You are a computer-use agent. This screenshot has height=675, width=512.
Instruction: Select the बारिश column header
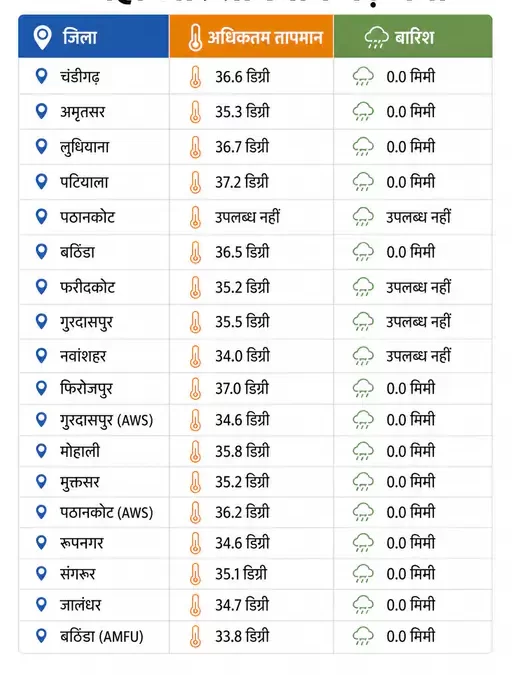pyautogui.click(x=413, y=37)
